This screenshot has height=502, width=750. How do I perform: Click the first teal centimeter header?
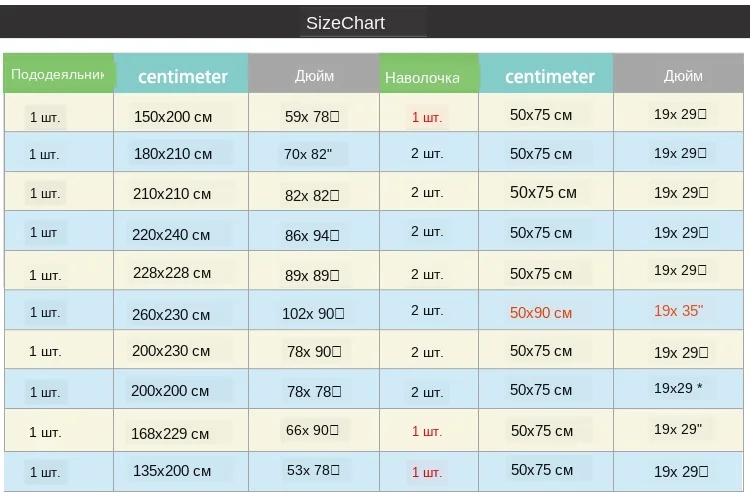tap(181, 73)
